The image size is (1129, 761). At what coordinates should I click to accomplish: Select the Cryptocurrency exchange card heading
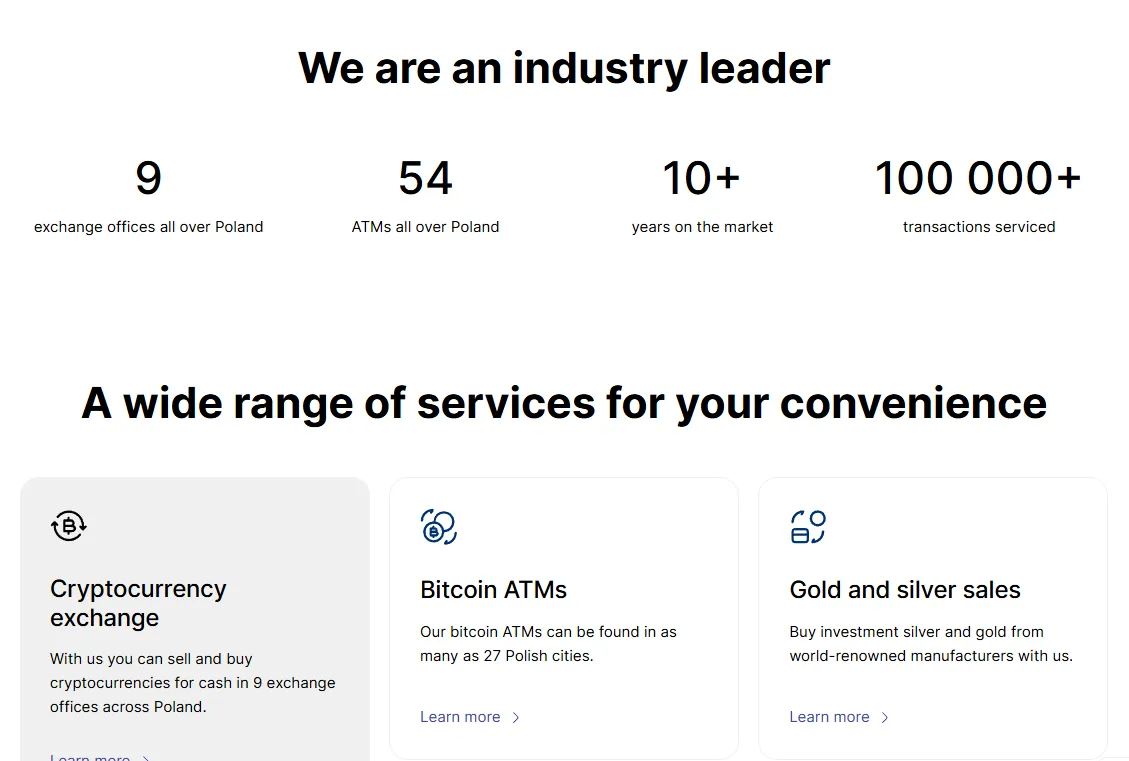pyautogui.click(x=138, y=603)
